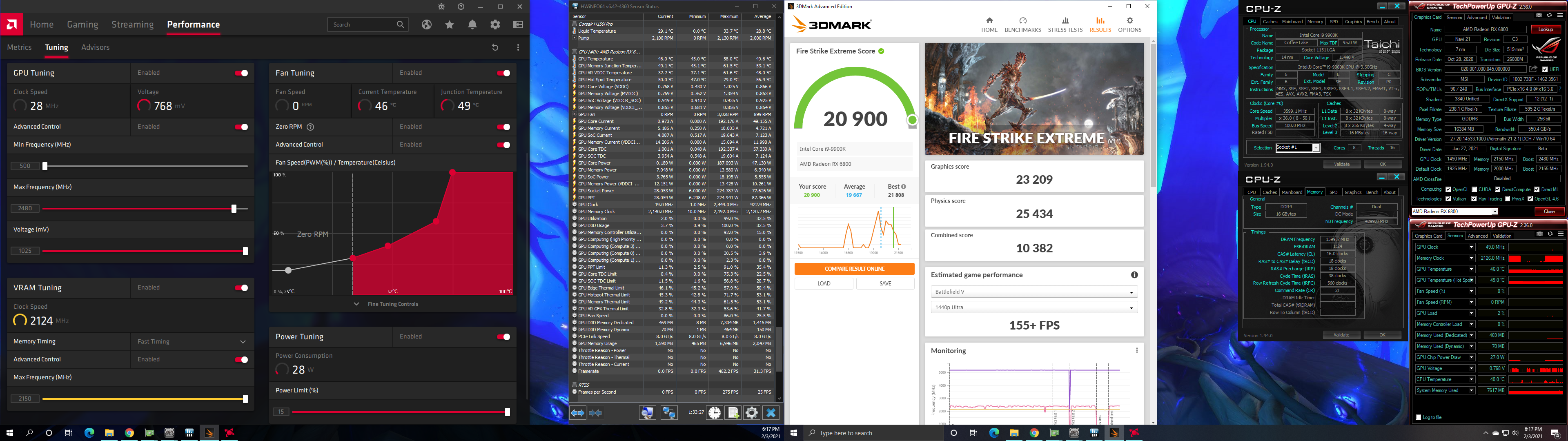Click the Min Frequency slider handle

click(45, 166)
